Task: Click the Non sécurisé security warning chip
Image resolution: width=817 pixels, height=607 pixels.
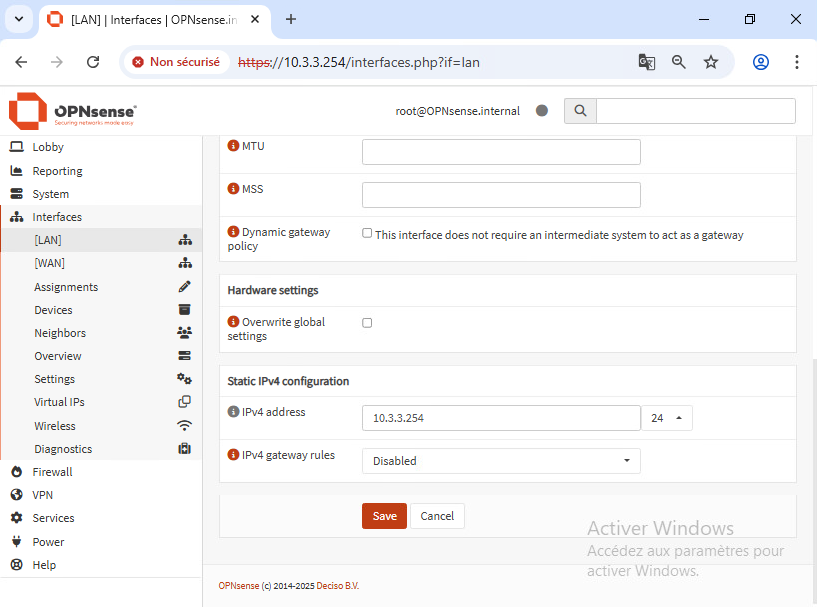Action: pyautogui.click(x=177, y=62)
